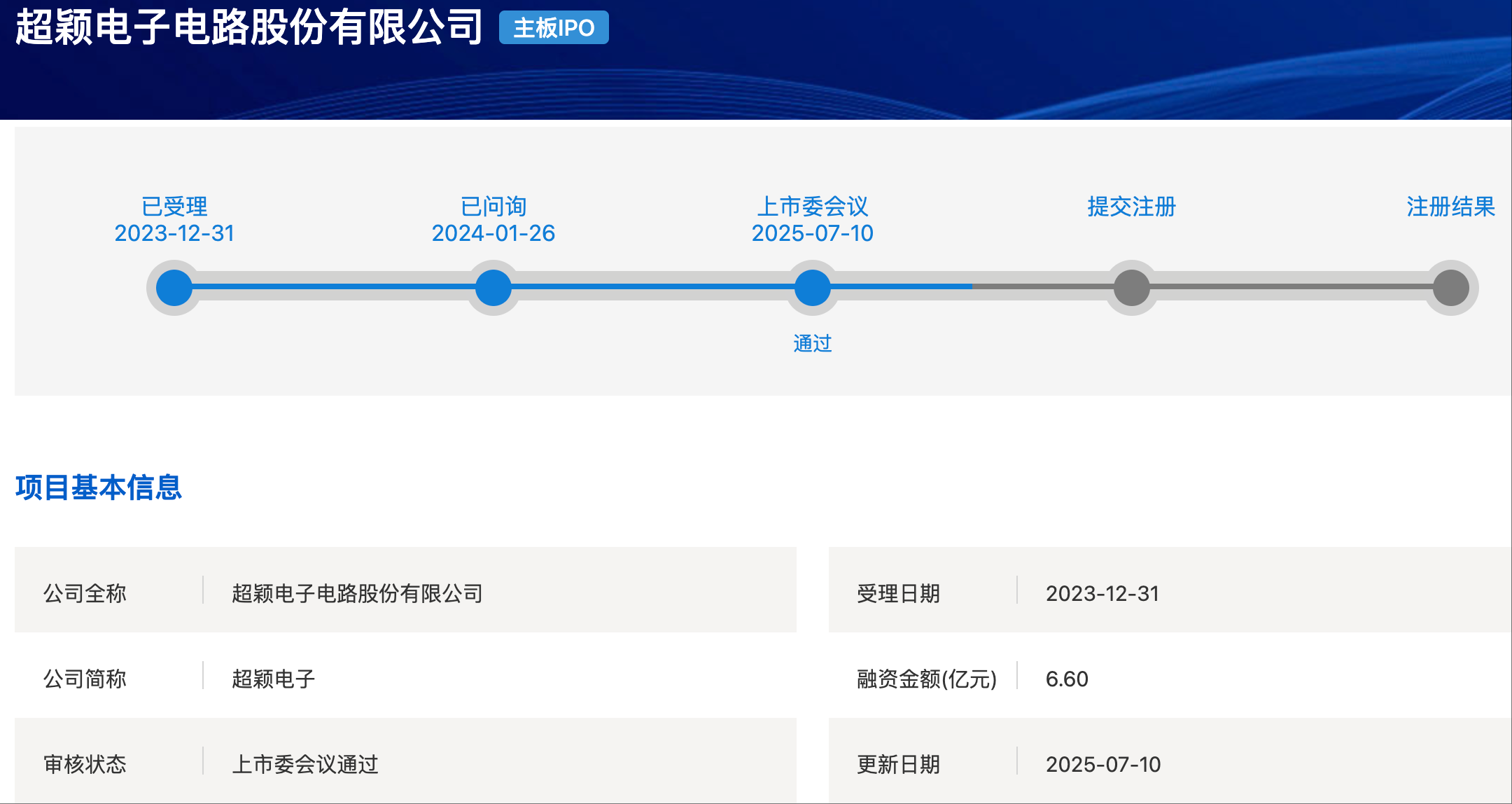Click the 2024-01-26 inquiry date on timeline
This screenshot has width=1512, height=804.
pos(493,233)
